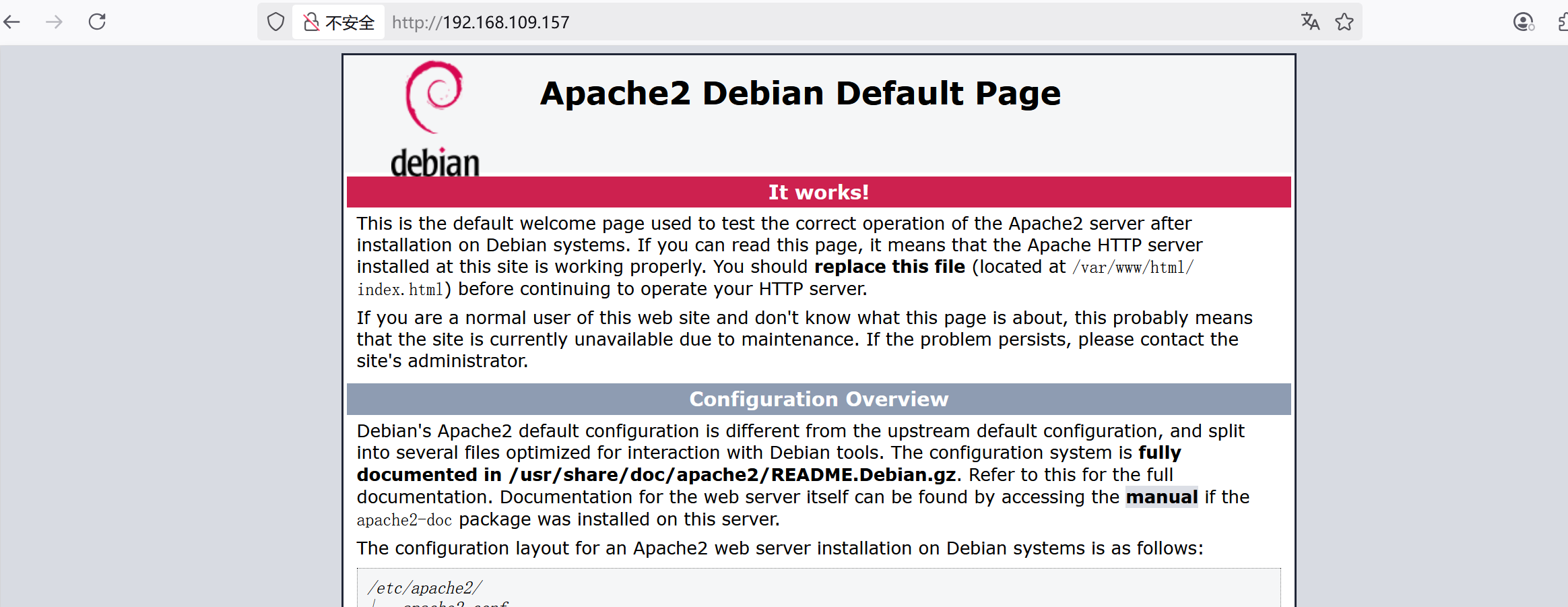Open the account profile icon
Image resolution: width=1568 pixels, height=607 pixels.
tap(1523, 22)
